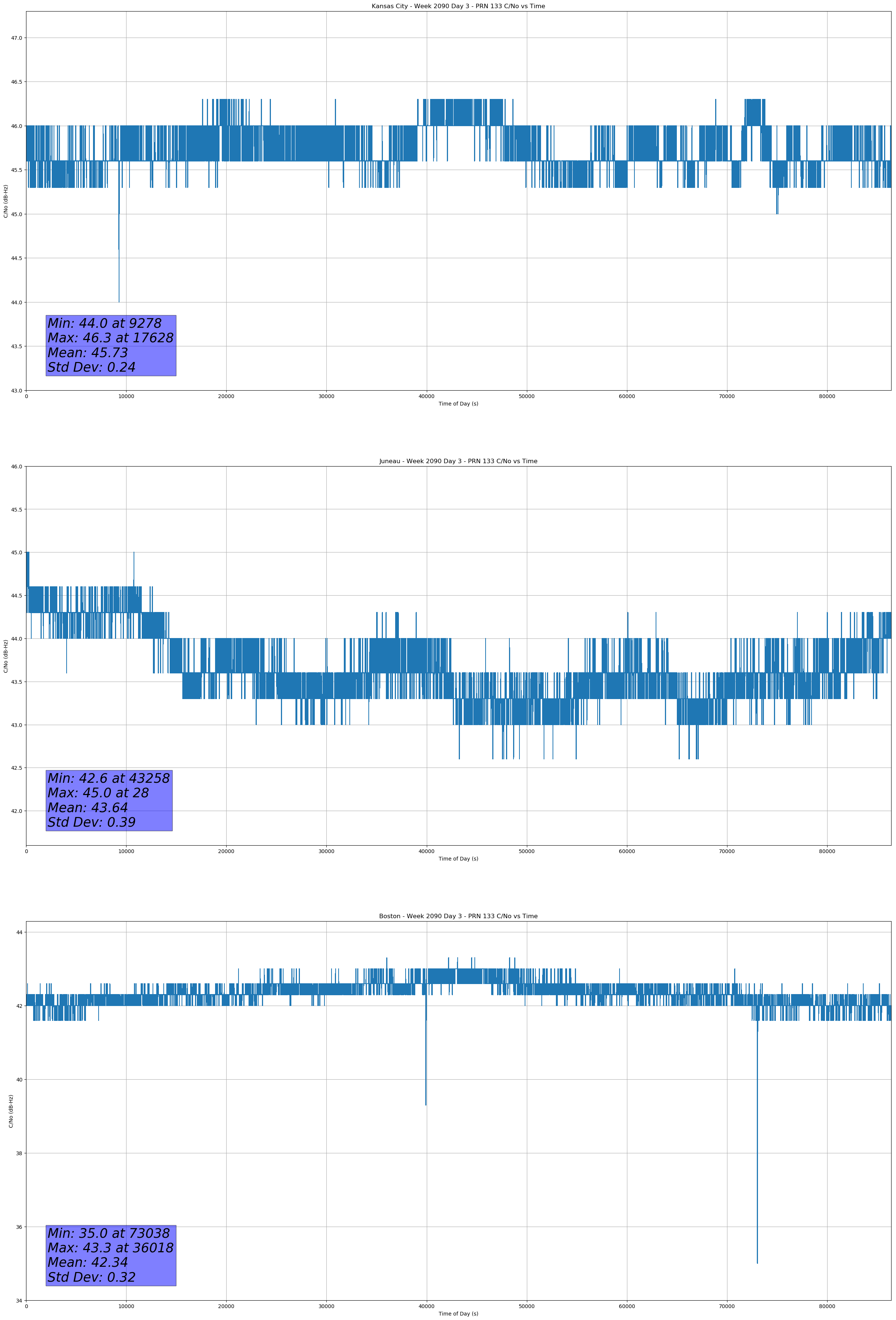Click the 'Mean: 42.34' statistic

pyautogui.click(x=87, y=1263)
